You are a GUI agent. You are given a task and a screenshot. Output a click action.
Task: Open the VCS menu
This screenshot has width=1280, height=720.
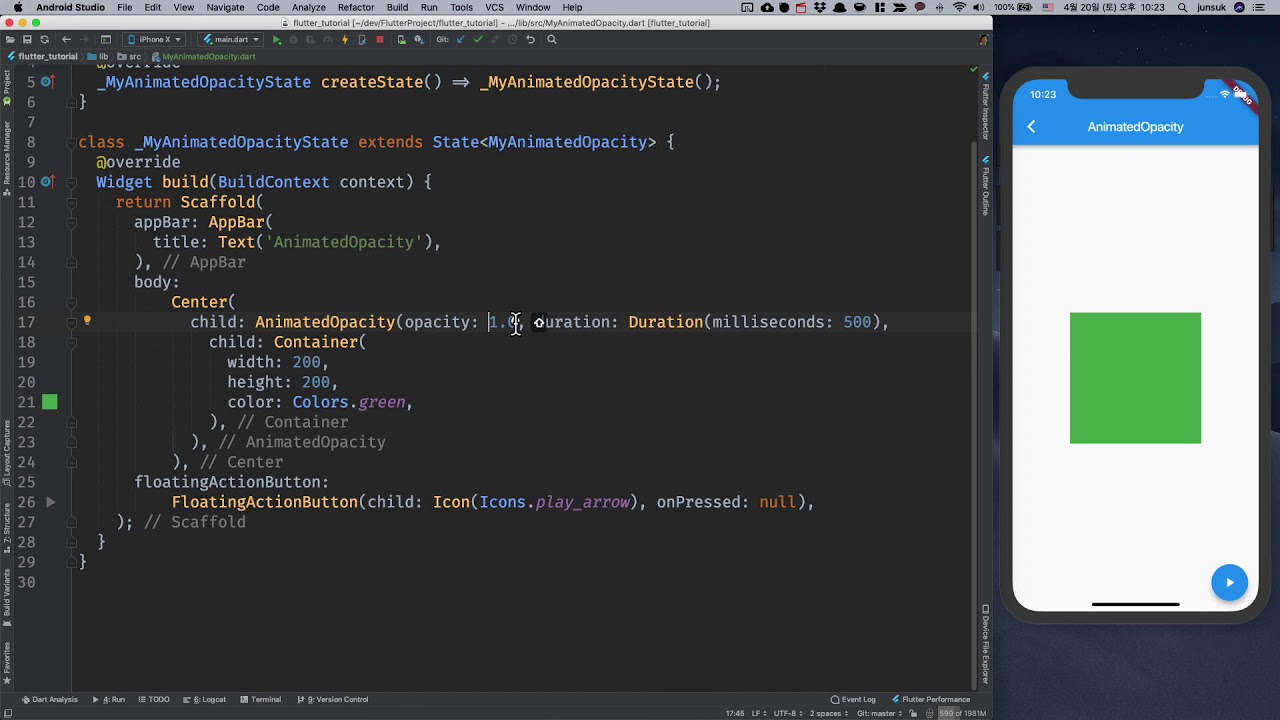[494, 7]
